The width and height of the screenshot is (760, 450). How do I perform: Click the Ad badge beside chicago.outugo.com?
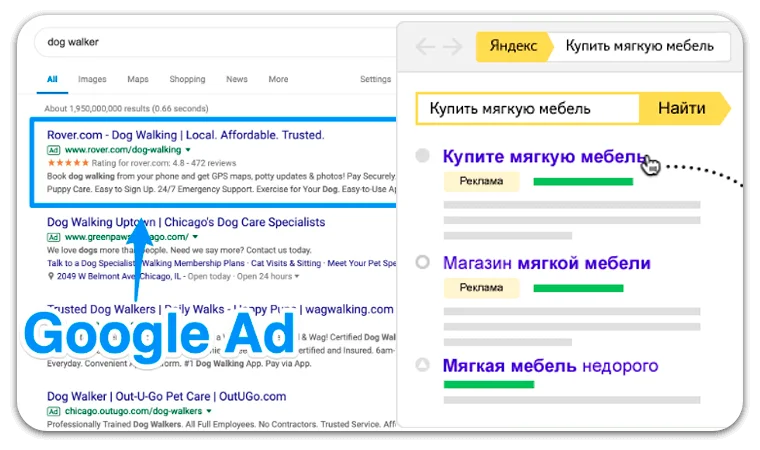click(x=53, y=411)
